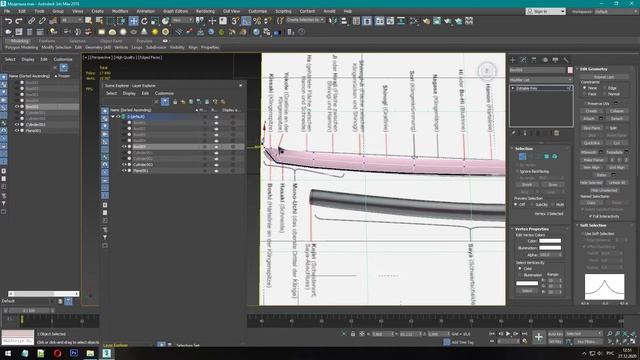
Task: Click the Undo arrow in main toolbar
Action: point(8,21)
